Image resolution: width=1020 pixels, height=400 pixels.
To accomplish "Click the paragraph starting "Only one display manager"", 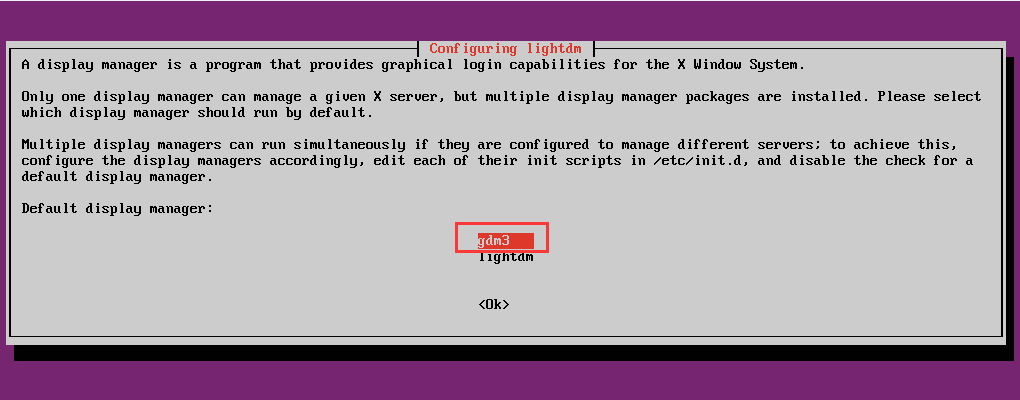I will tap(501, 104).
